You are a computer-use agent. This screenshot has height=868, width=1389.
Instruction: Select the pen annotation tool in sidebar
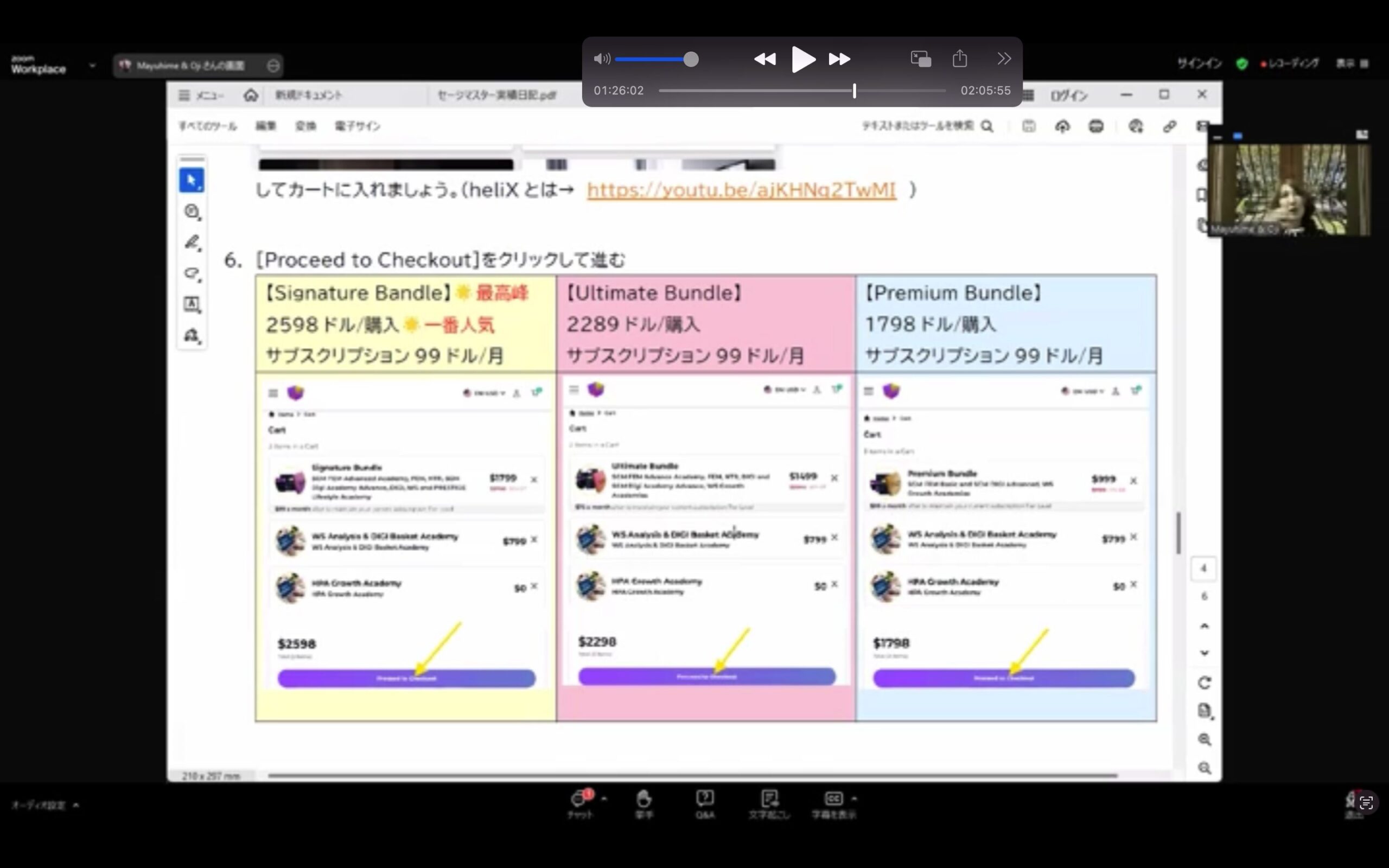[x=192, y=242]
